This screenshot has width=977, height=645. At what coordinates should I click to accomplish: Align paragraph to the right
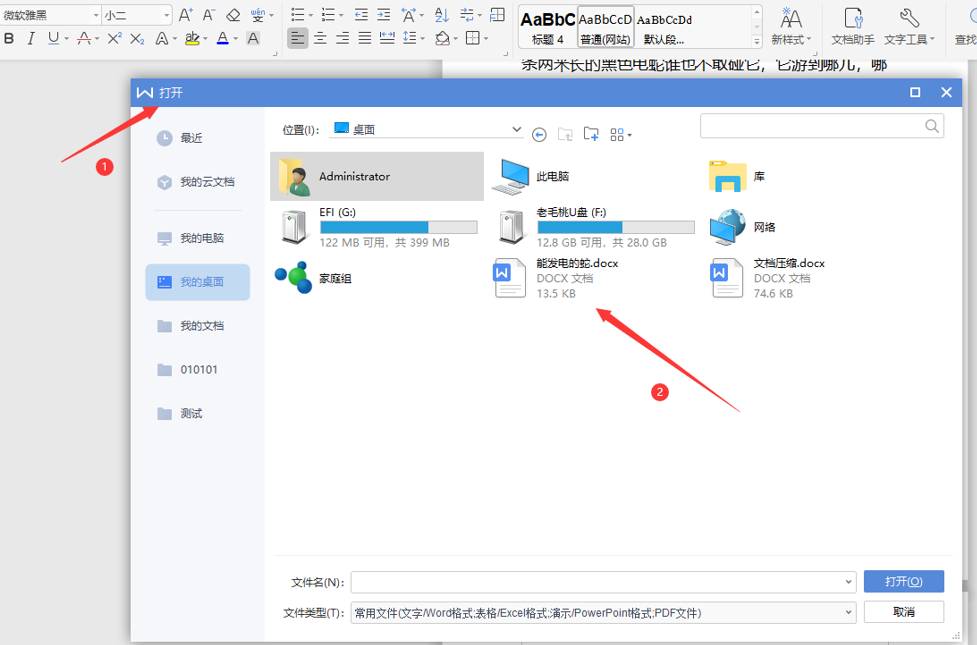tap(343, 39)
